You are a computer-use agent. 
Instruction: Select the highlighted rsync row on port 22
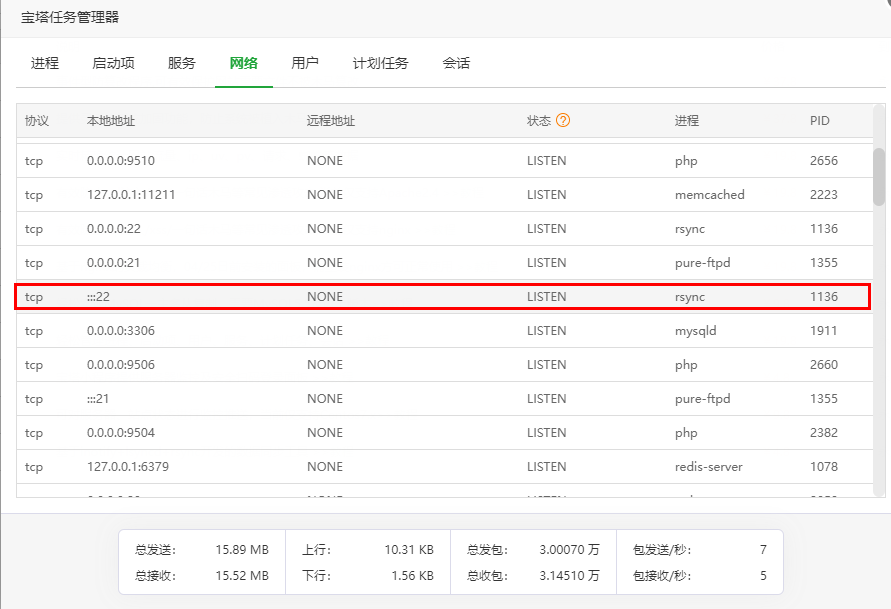[440, 296]
